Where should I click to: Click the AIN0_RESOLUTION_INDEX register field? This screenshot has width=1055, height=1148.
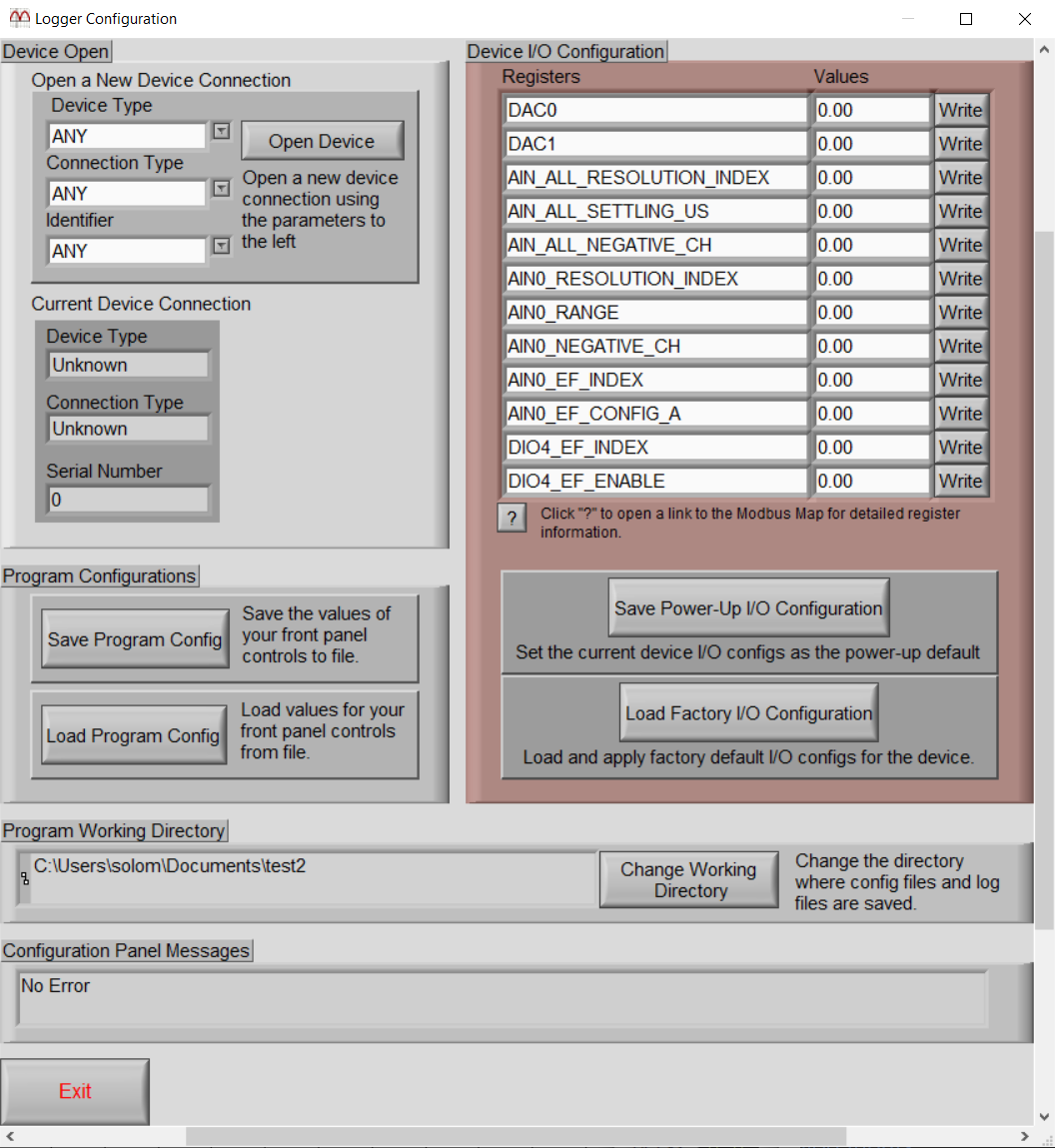point(656,278)
